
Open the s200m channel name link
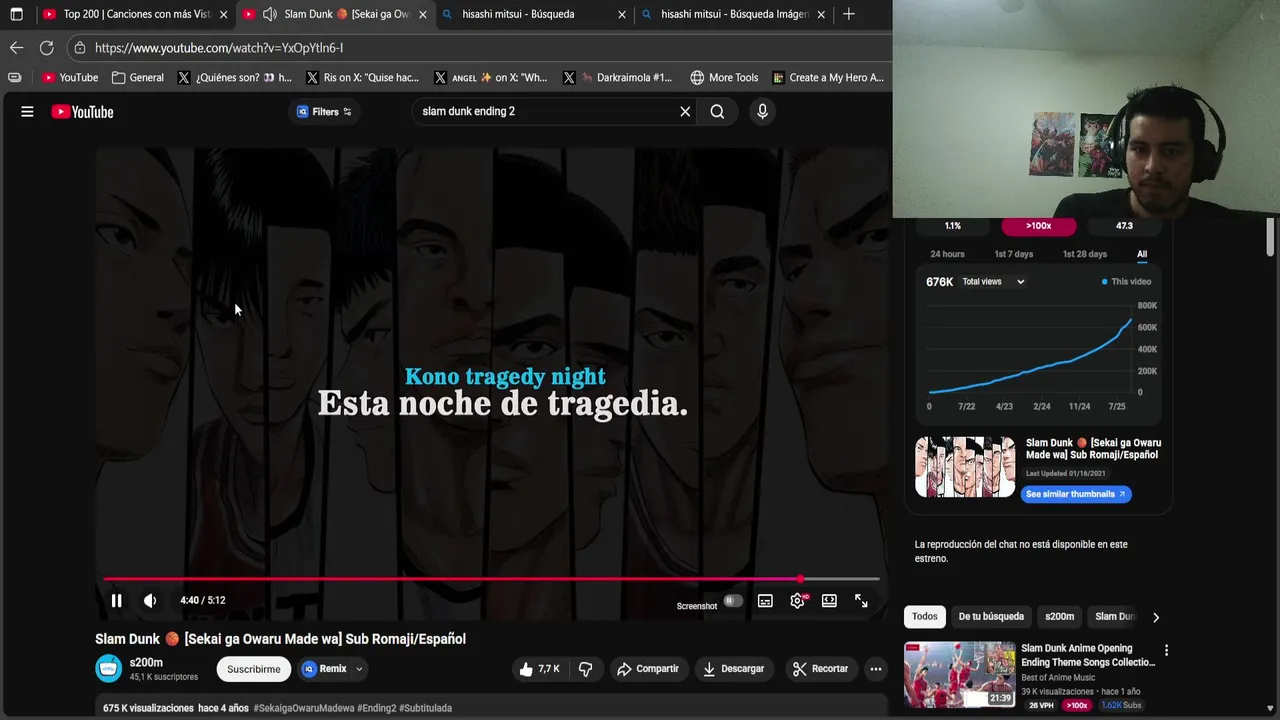[x=146, y=662]
